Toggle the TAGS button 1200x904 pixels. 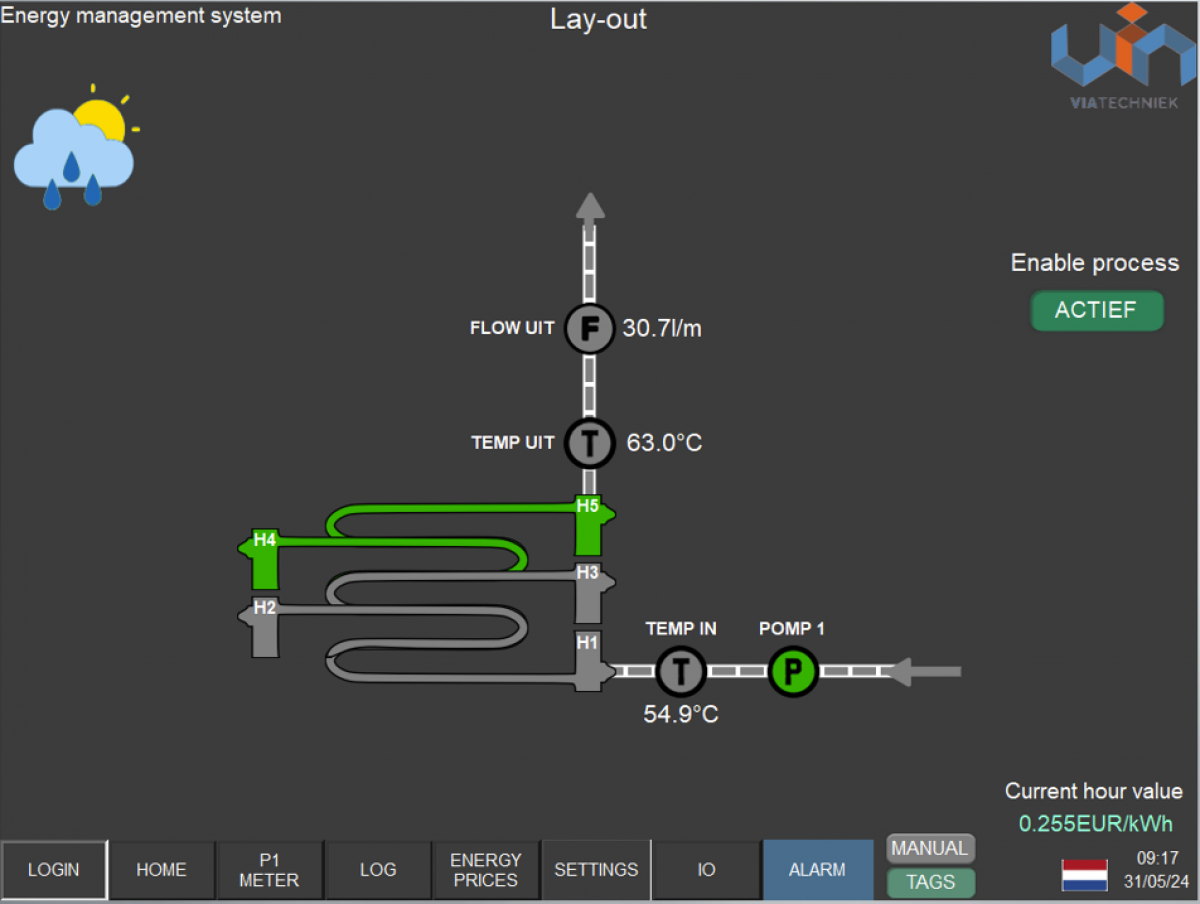tap(930, 883)
